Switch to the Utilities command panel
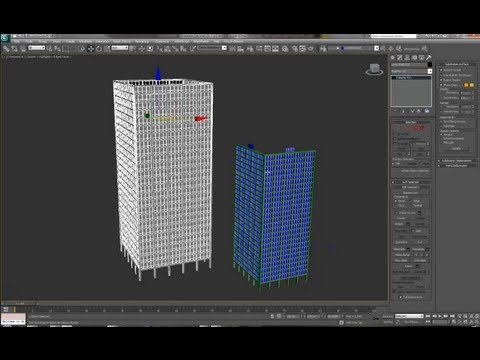480x360 pixels. click(429, 58)
